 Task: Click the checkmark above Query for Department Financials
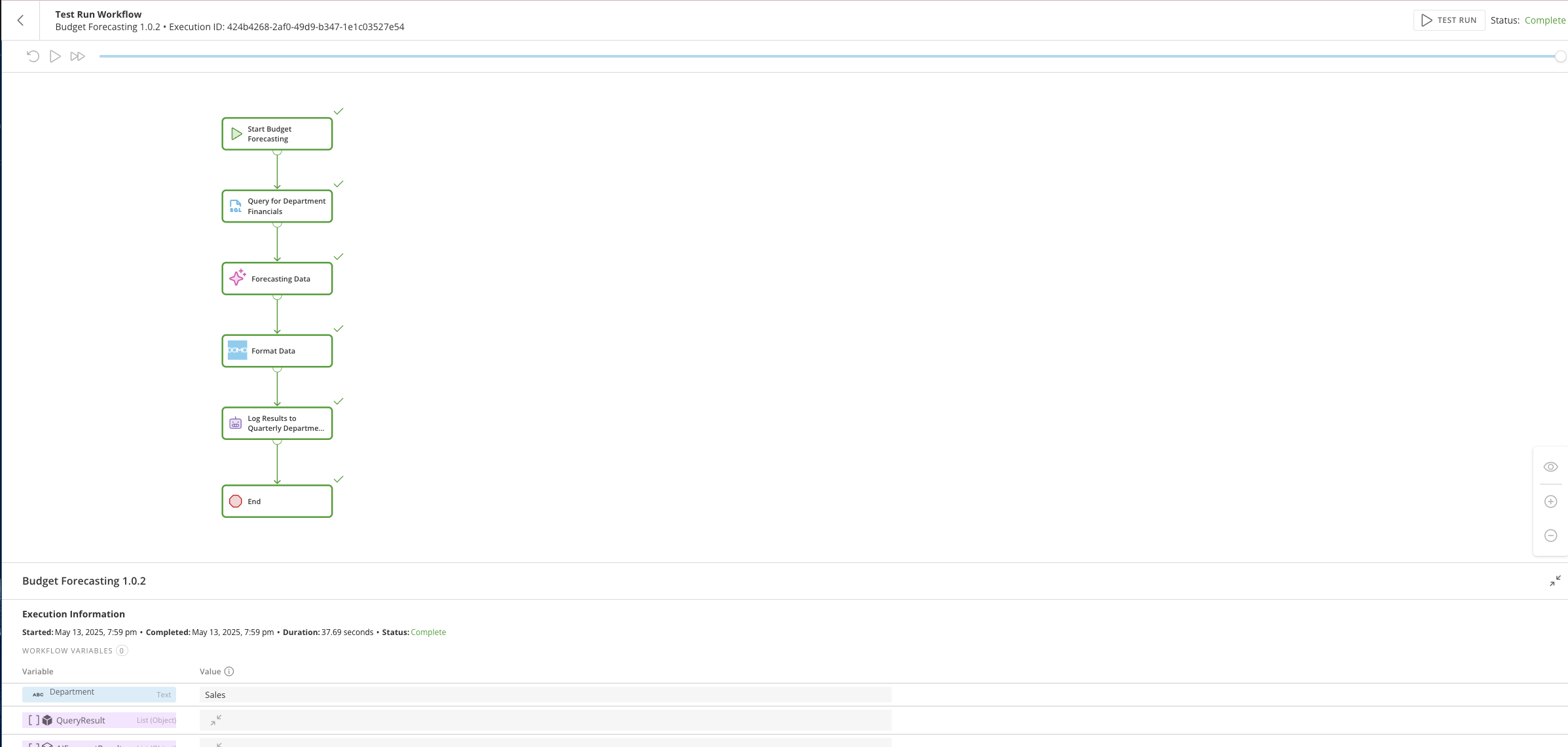tap(338, 184)
